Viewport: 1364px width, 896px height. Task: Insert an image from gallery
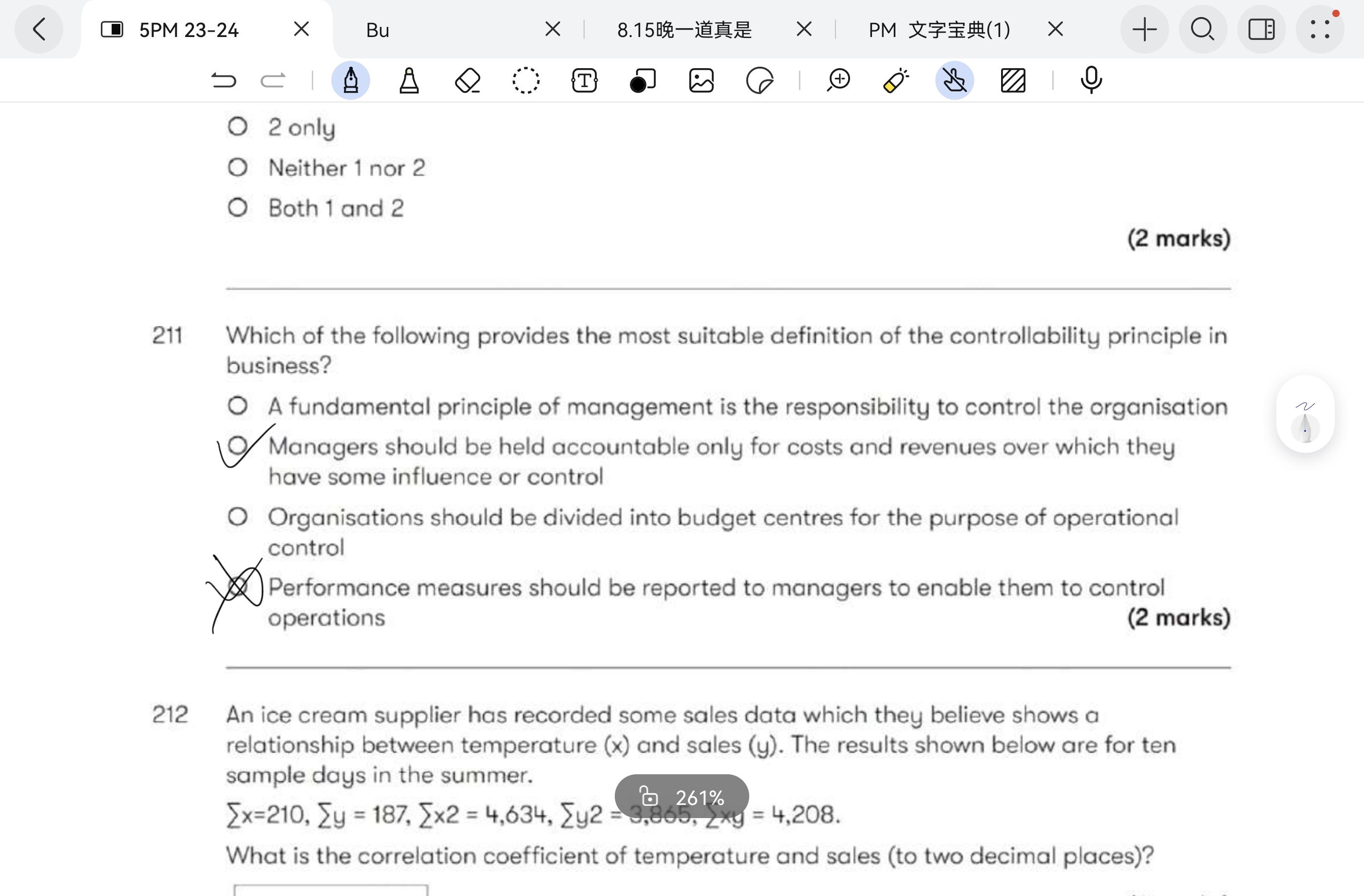[701, 80]
